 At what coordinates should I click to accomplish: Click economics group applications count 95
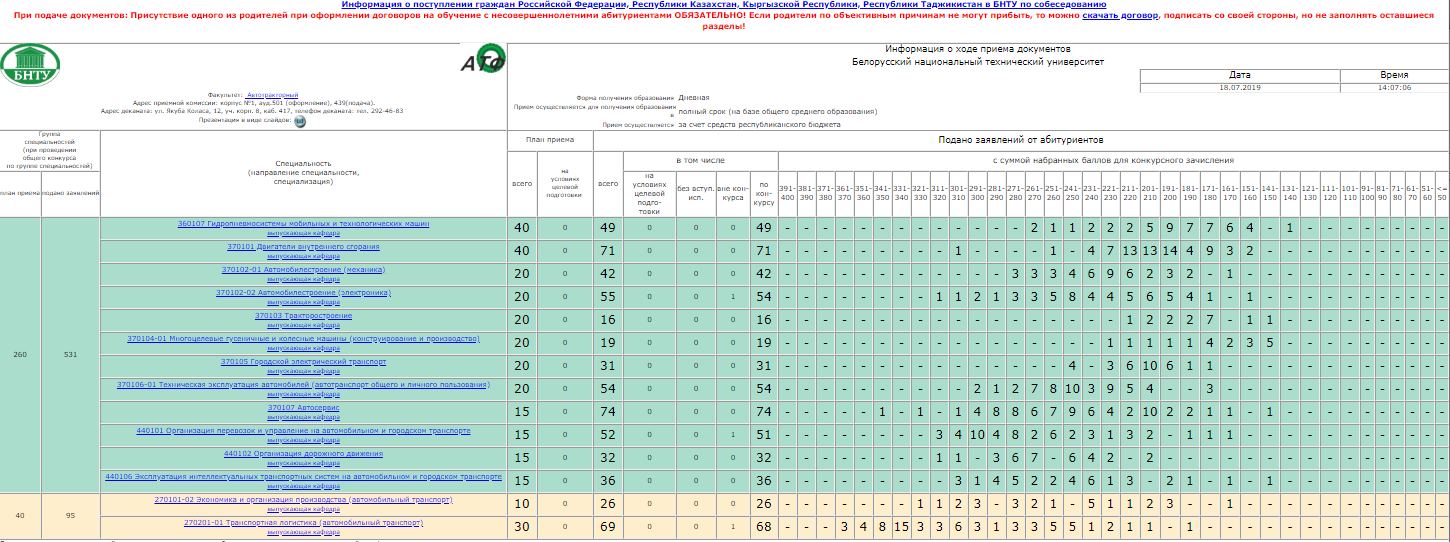point(70,516)
